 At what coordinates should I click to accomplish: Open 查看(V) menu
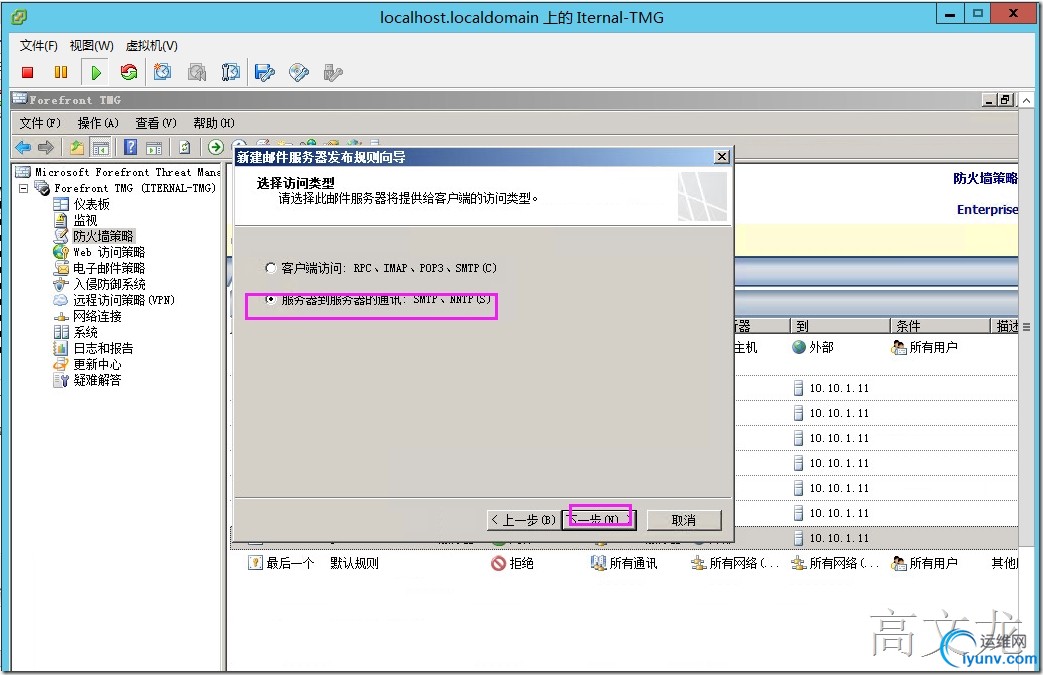(156, 123)
